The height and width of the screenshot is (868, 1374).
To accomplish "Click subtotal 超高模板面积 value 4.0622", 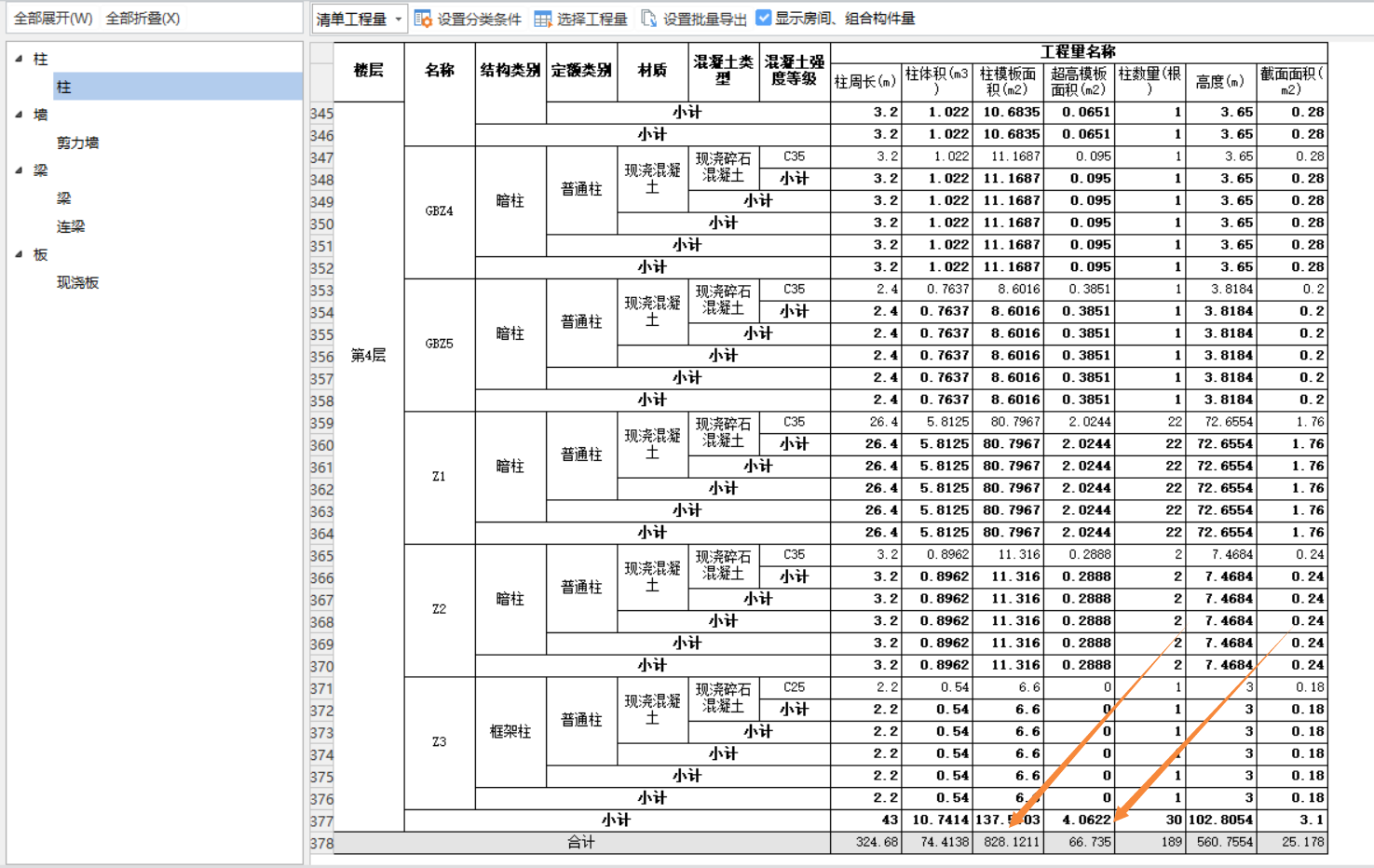I will pyautogui.click(x=1079, y=821).
